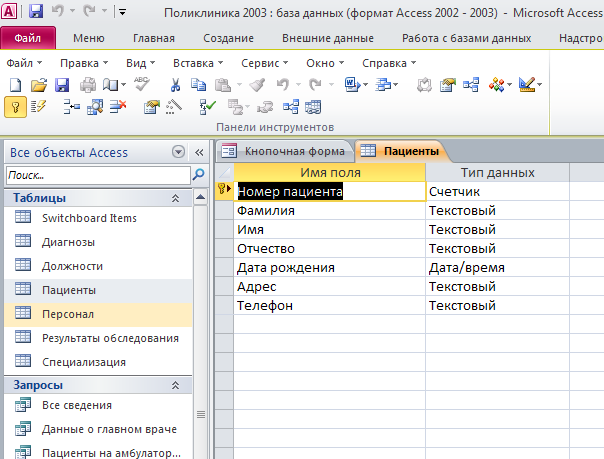Image resolution: width=604 pixels, height=459 pixels.
Task: Click the Paste clipboard icon
Action: click(223, 85)
